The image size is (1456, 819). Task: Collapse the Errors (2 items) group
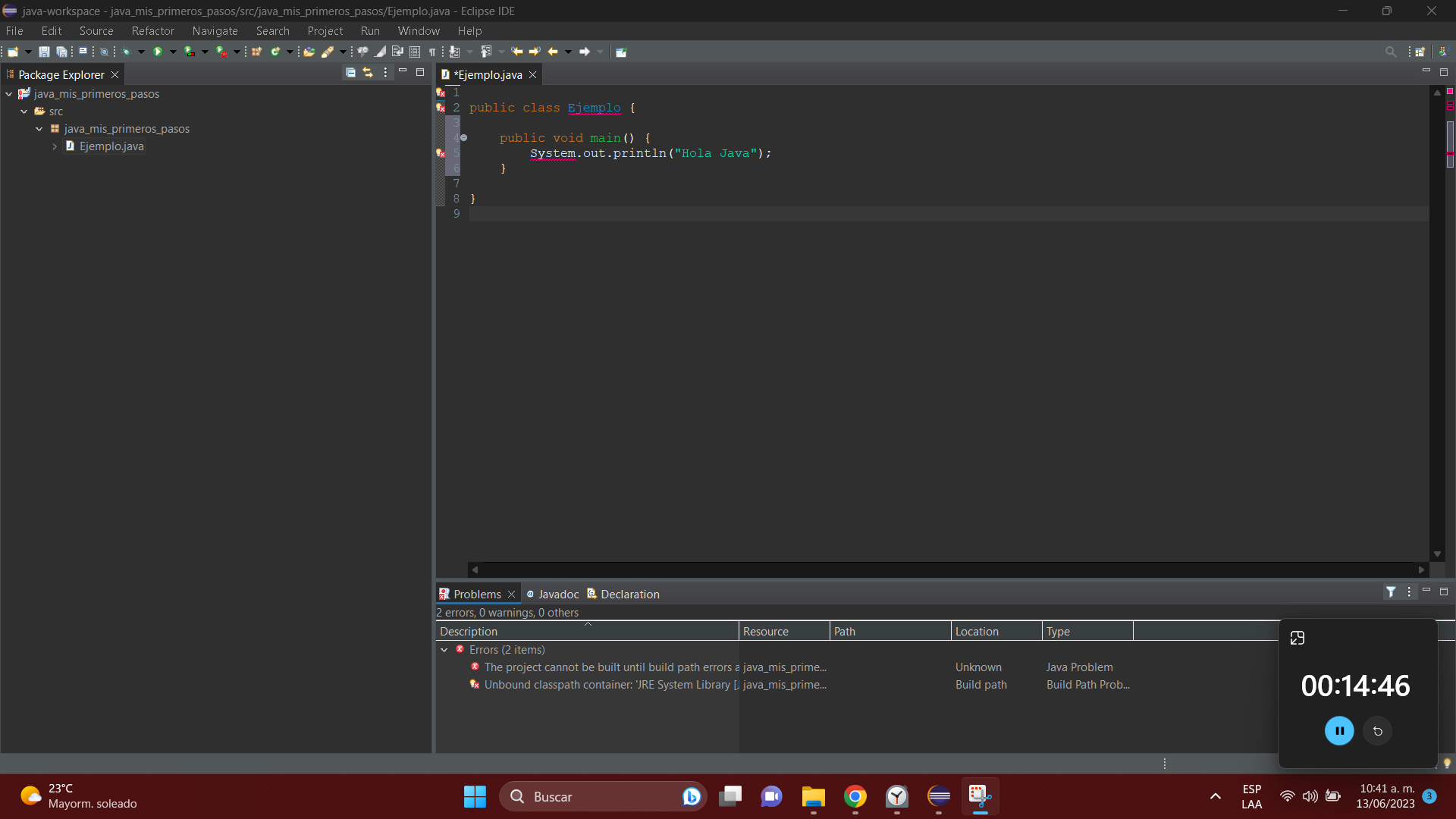coord(444,650)
